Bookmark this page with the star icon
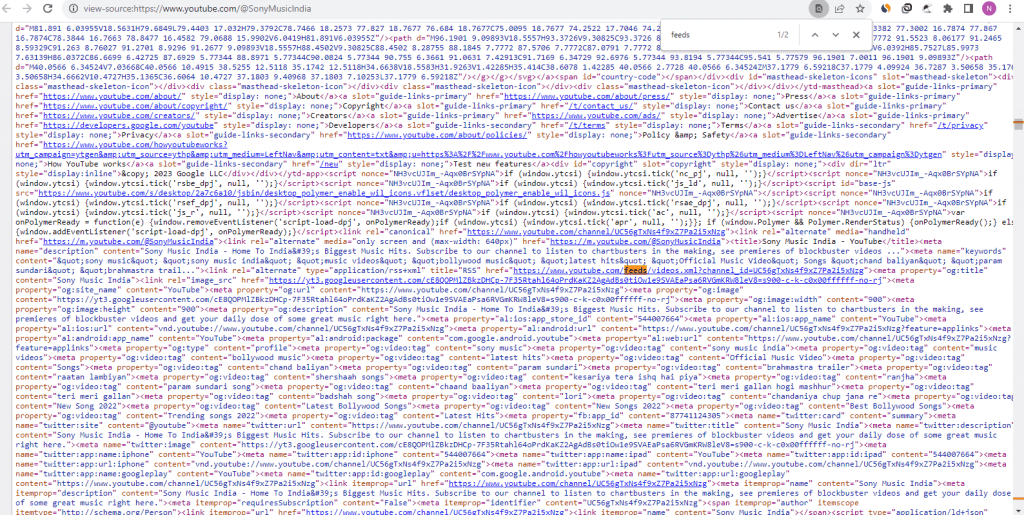Screen dimensions: 1024x515 (x=860, y=9)
